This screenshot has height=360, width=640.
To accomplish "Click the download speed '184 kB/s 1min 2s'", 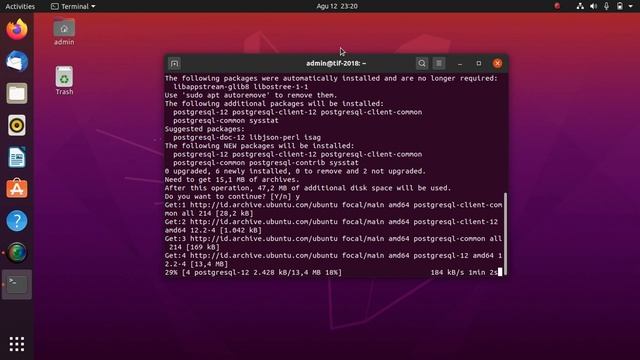I will click(464, 272).
